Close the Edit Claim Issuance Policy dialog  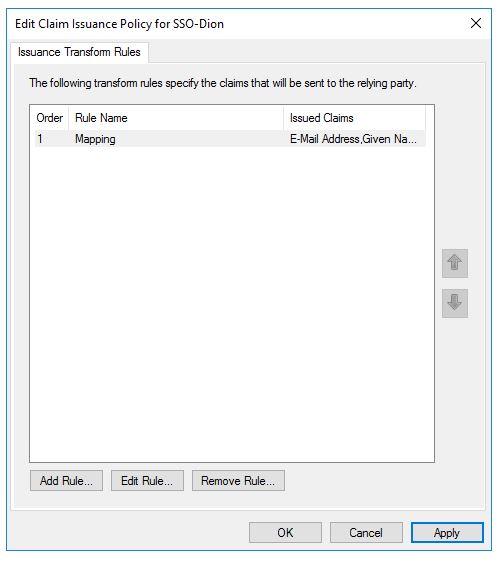[476, 23]
